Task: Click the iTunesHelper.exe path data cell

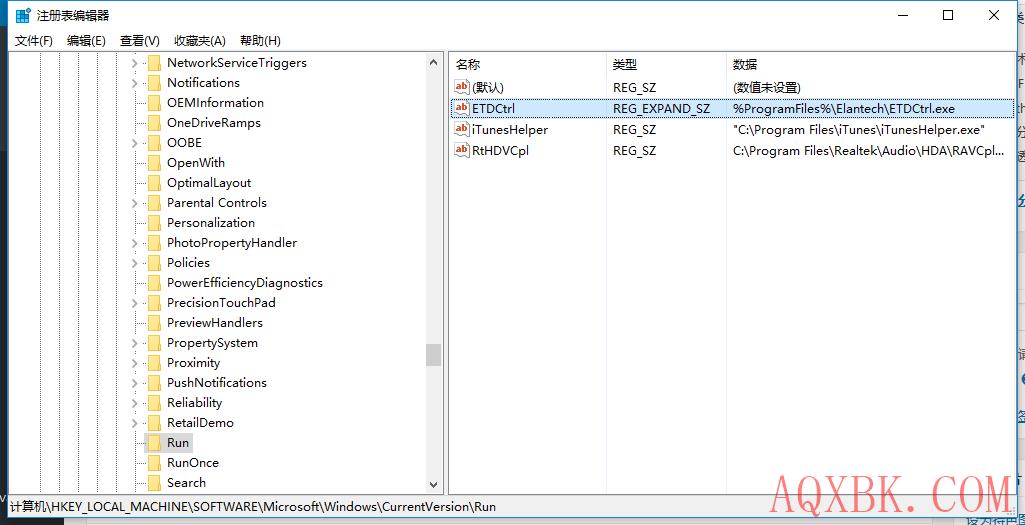Action: click(859, 129)
